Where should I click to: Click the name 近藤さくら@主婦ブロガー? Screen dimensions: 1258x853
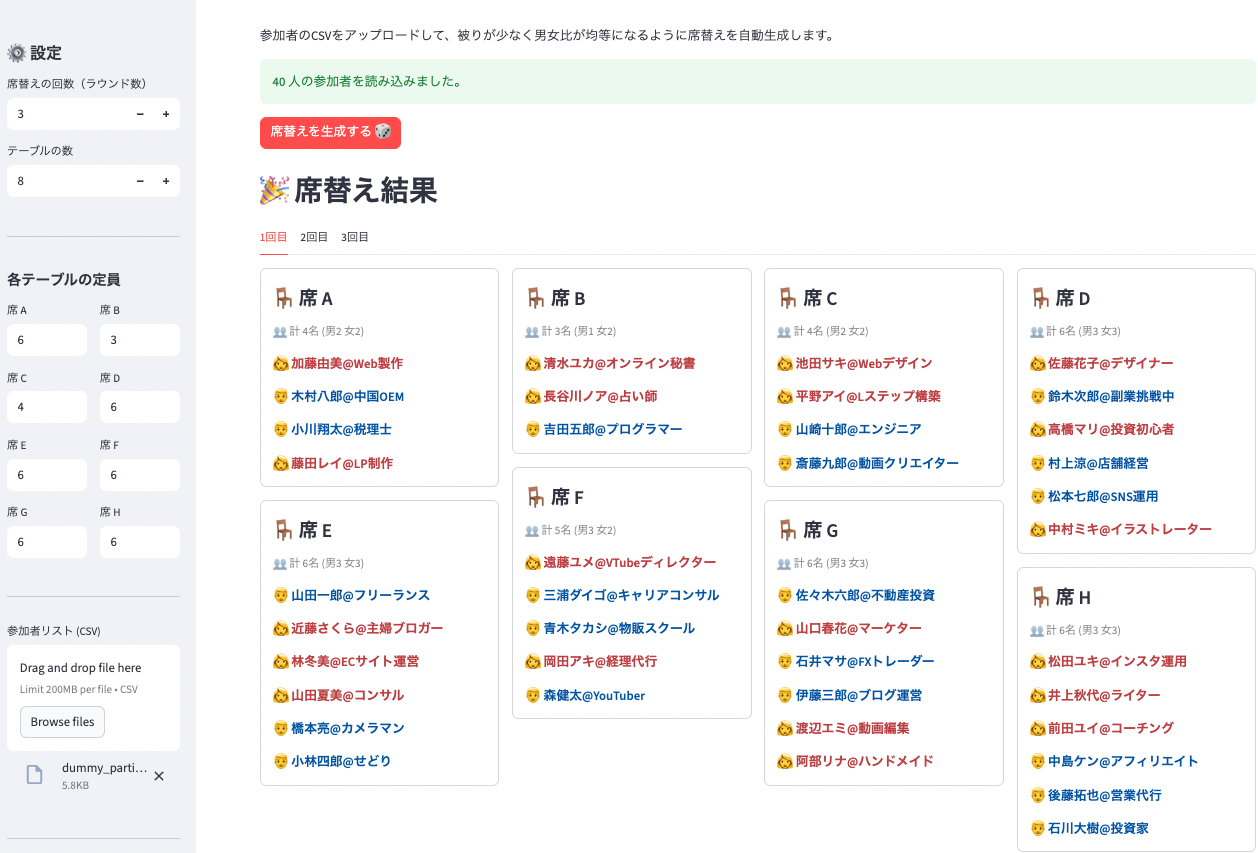(367, 628)
